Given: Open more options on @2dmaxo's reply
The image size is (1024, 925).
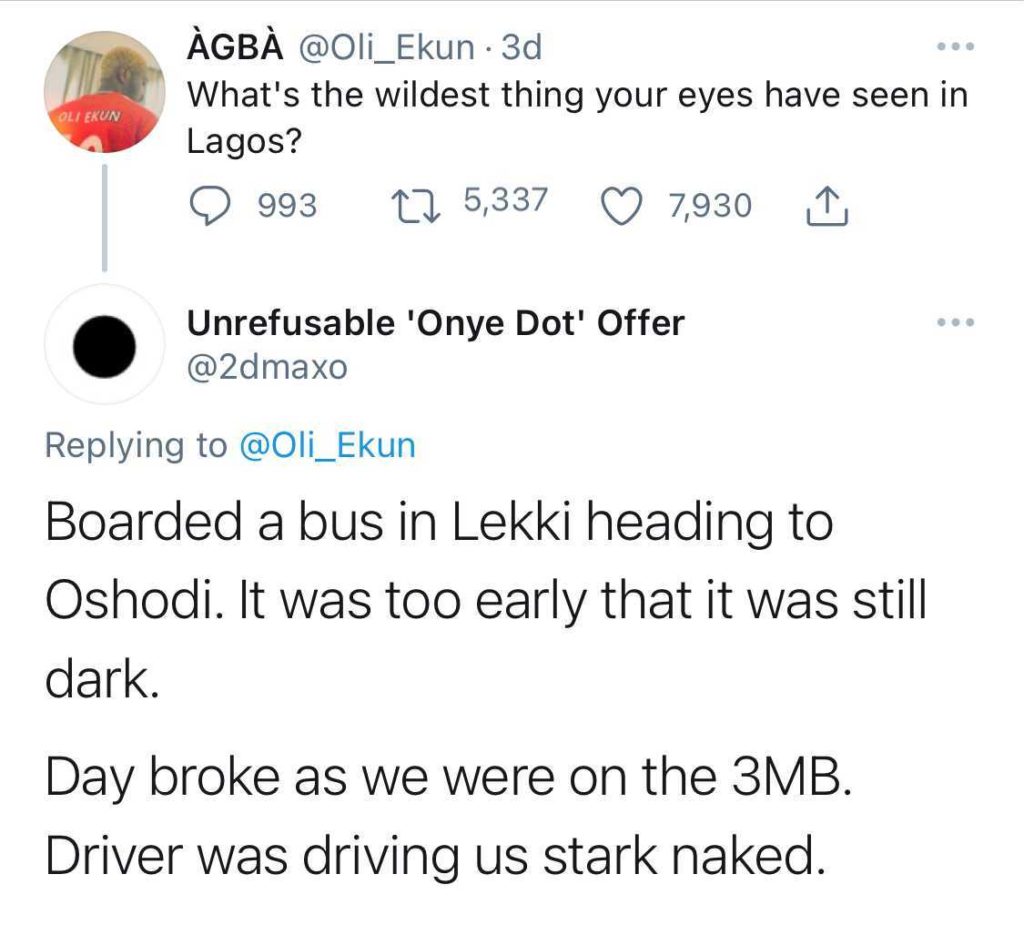Looking at the screenshot, I should pos(955,323).
